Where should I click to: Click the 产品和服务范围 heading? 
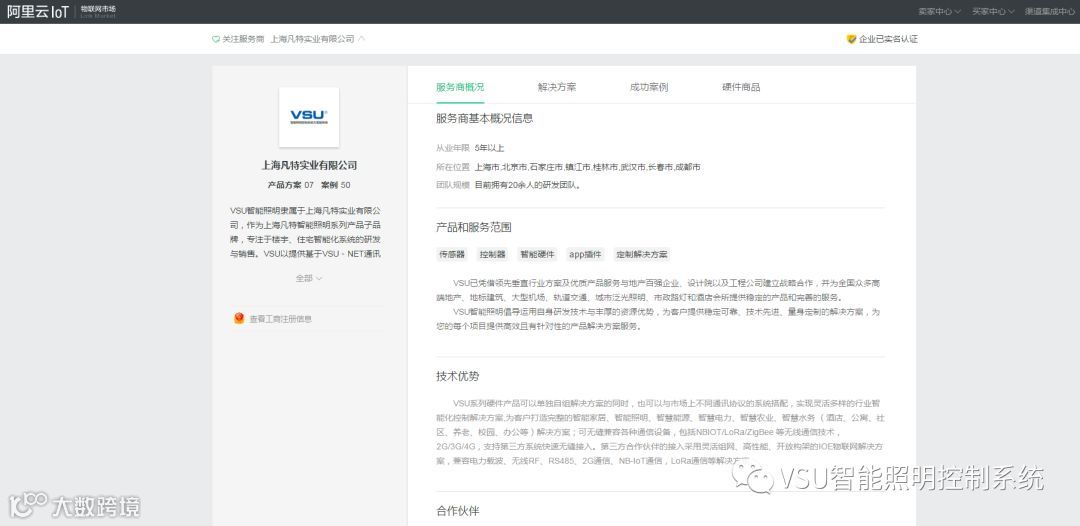click(474, 227)
